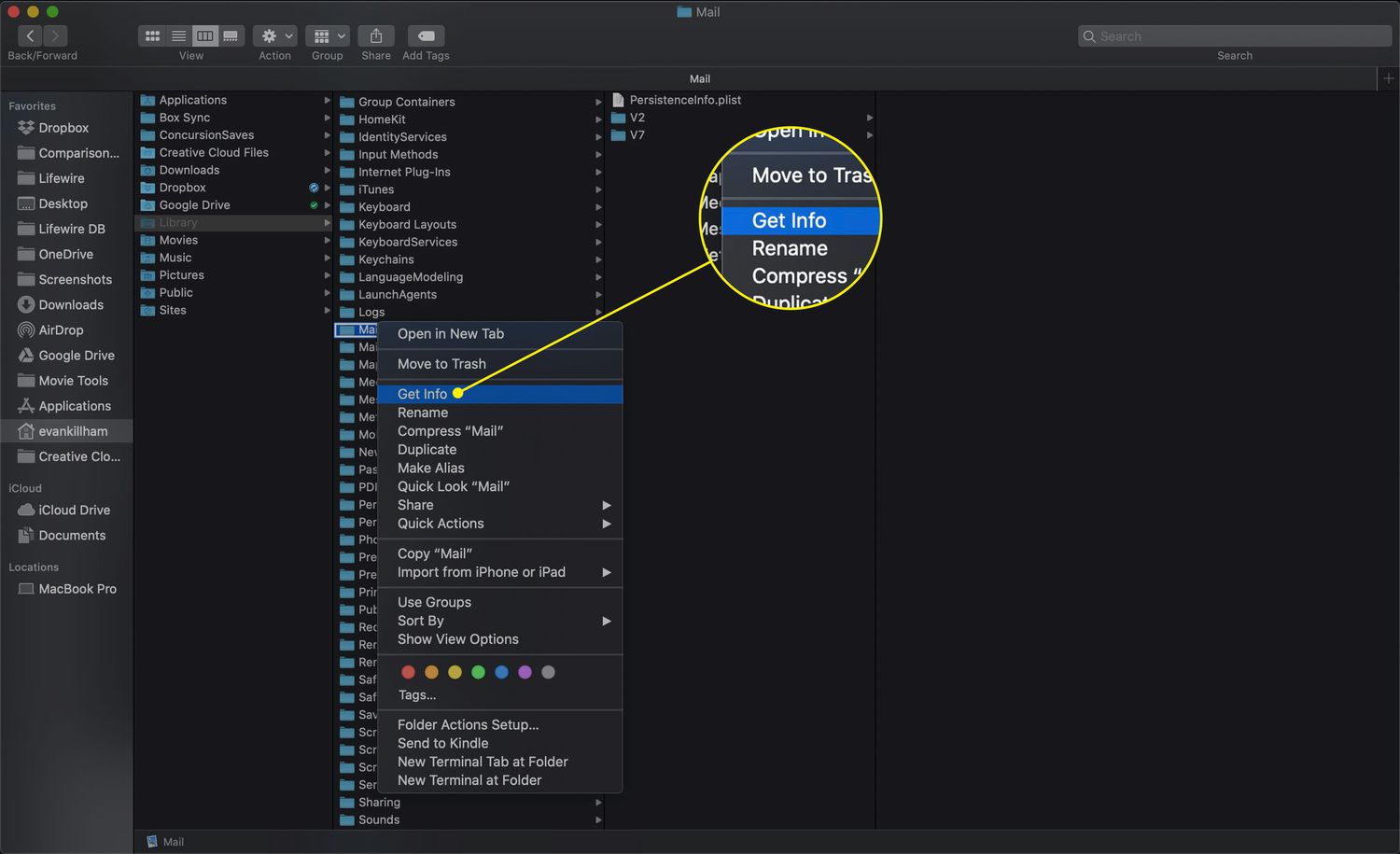Open iCloud Drive in the sidebar
The image size is (1400, 854).
click(74, 510)
